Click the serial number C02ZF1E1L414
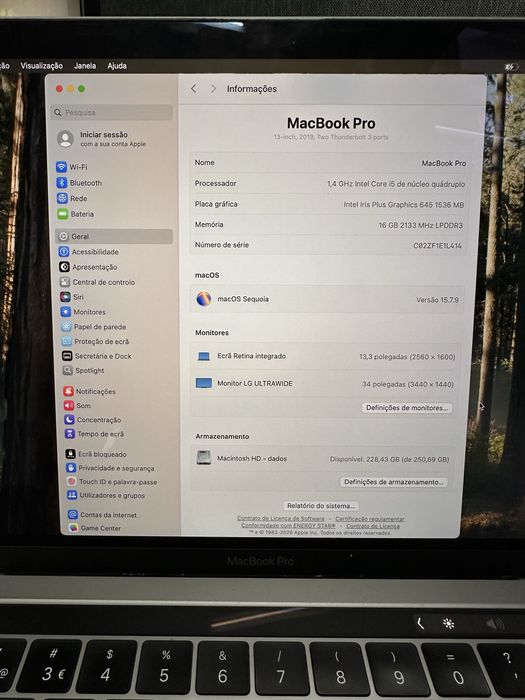The image size is (525, 700). point(438,246)
